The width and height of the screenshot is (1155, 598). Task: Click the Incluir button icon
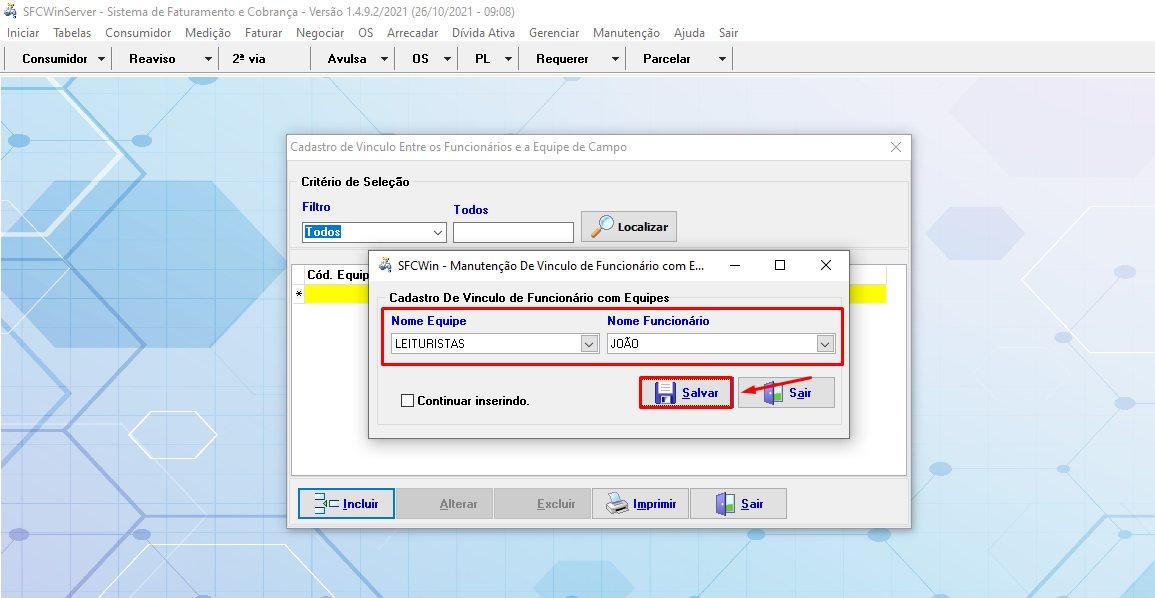tap(327, 504)
